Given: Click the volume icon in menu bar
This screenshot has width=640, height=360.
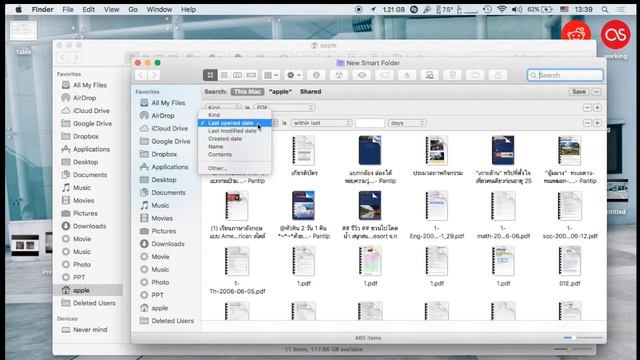Looking at the screenshot, I should point(517,9).
